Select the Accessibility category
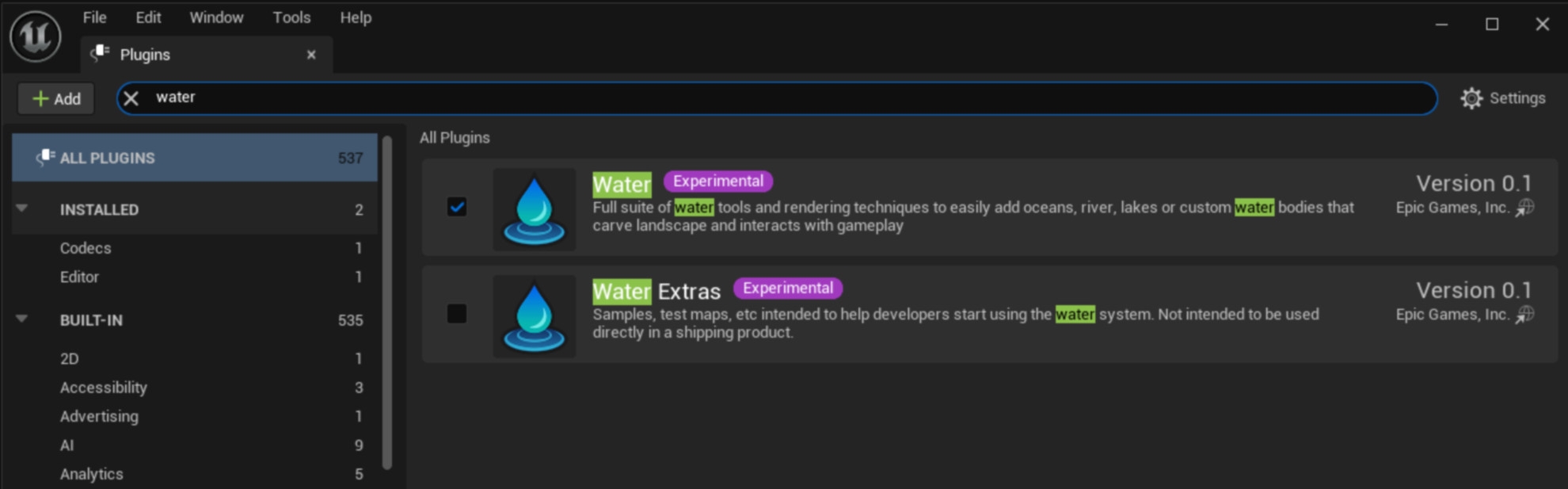Screen dimensions: 1568x489 [x=104, y=388]
